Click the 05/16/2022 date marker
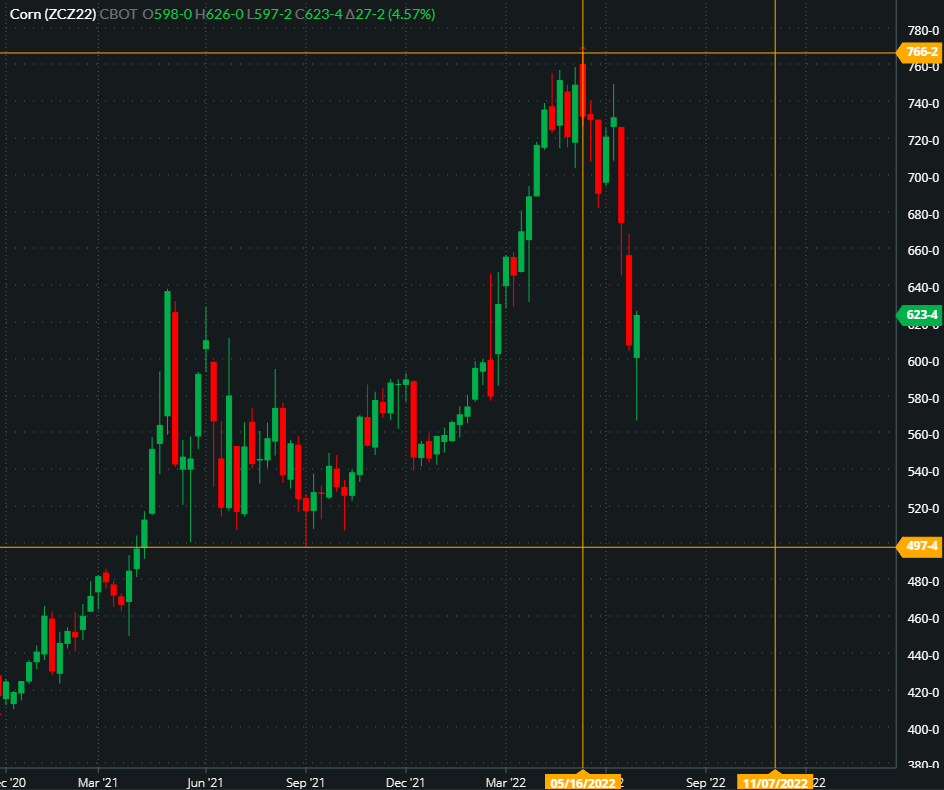This screenshot has width=944, height=790. [582, 782]
